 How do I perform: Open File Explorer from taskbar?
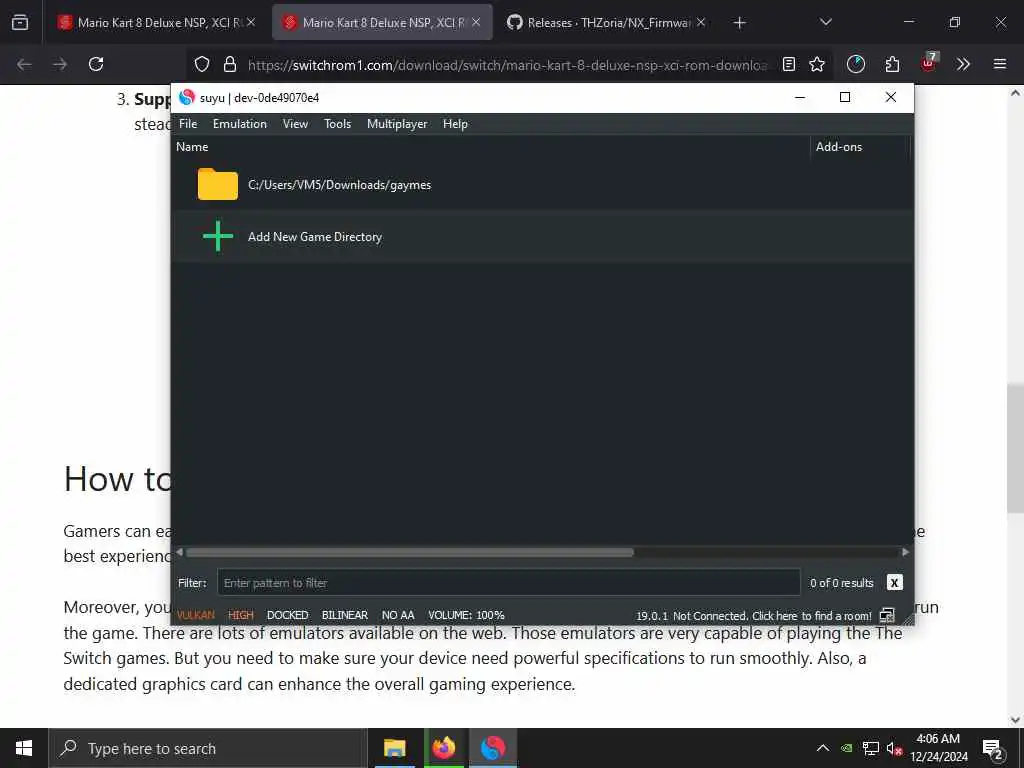(394, 748)
